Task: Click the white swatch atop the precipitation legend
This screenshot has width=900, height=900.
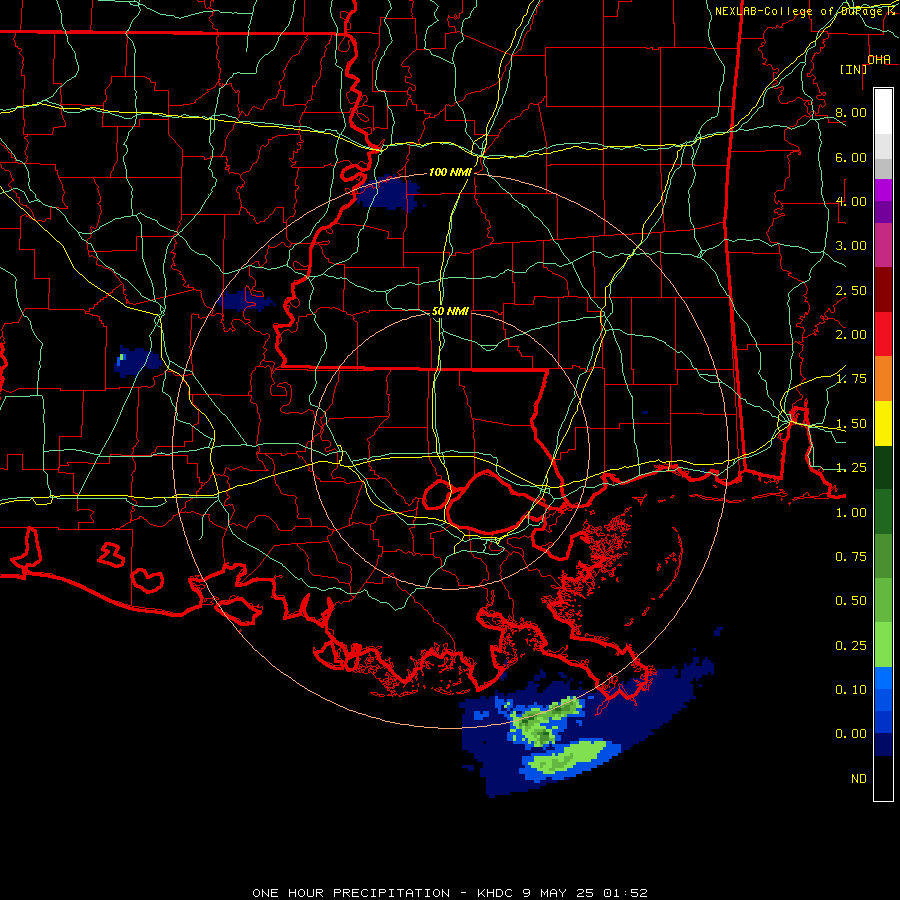Action: point(883,111)
